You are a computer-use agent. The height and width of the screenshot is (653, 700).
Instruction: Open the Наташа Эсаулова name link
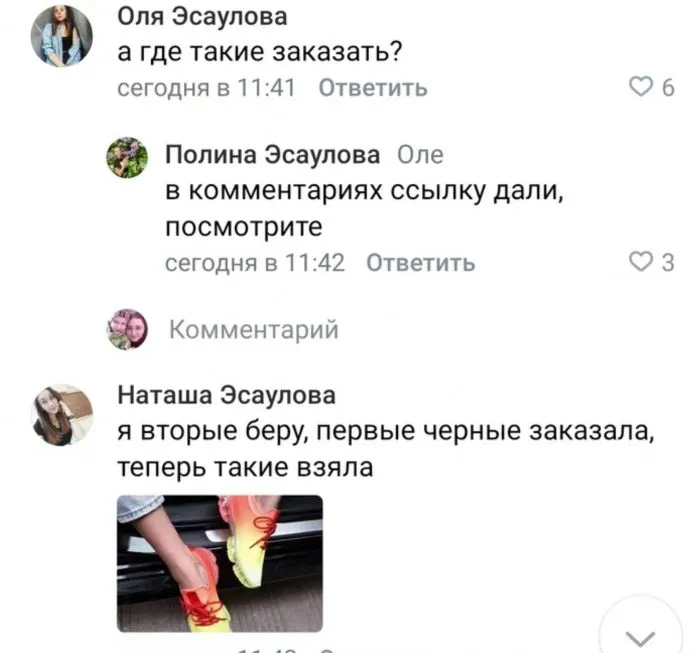click(226, 396)
